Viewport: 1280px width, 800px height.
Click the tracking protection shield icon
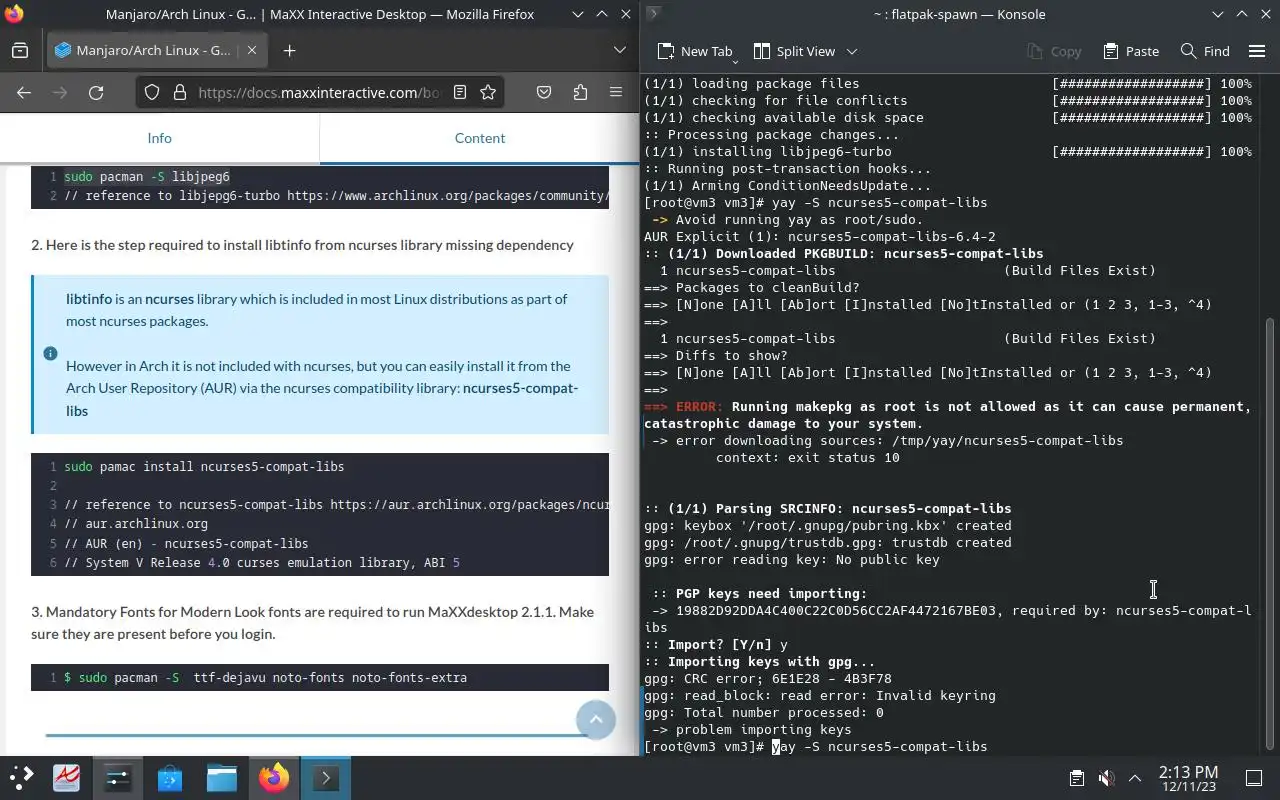tap(152, 92)
